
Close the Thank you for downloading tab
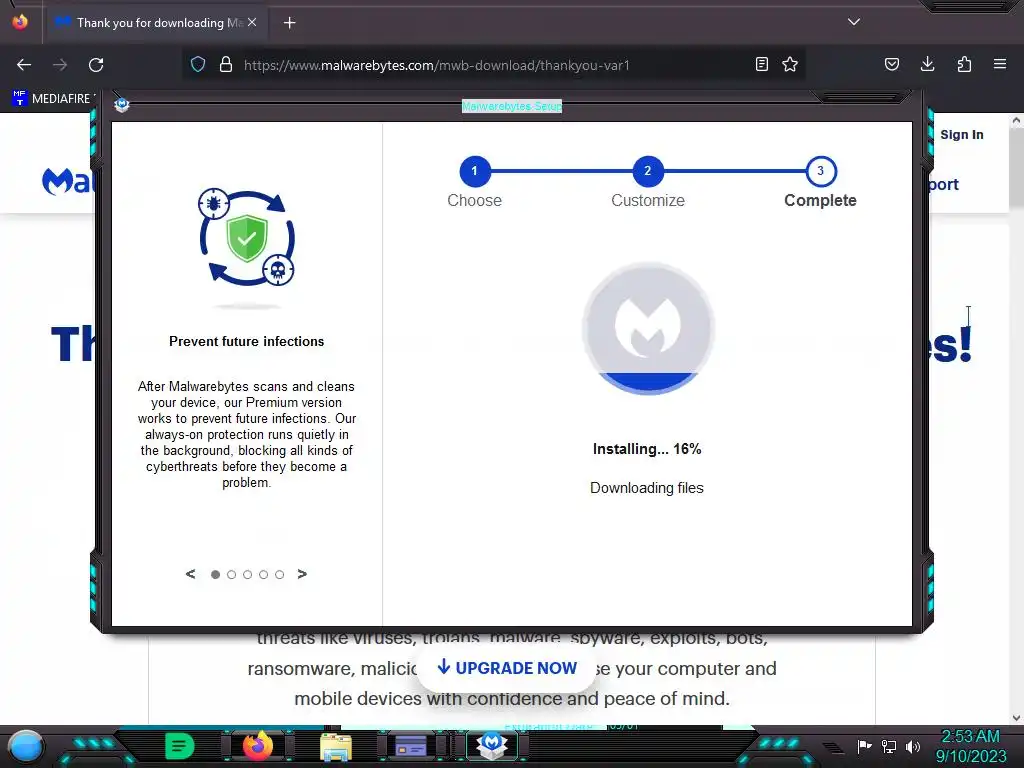(252, 22)
